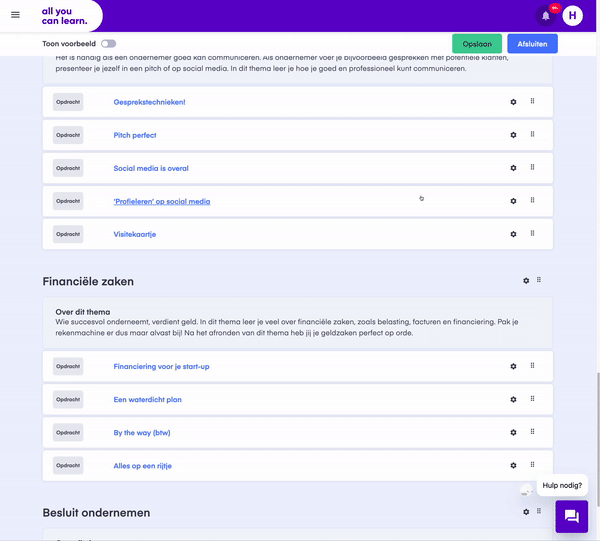Click gear icon for Pitch perfect
The width and height of the screenshot is (600, 541).
tap(514, 135)
